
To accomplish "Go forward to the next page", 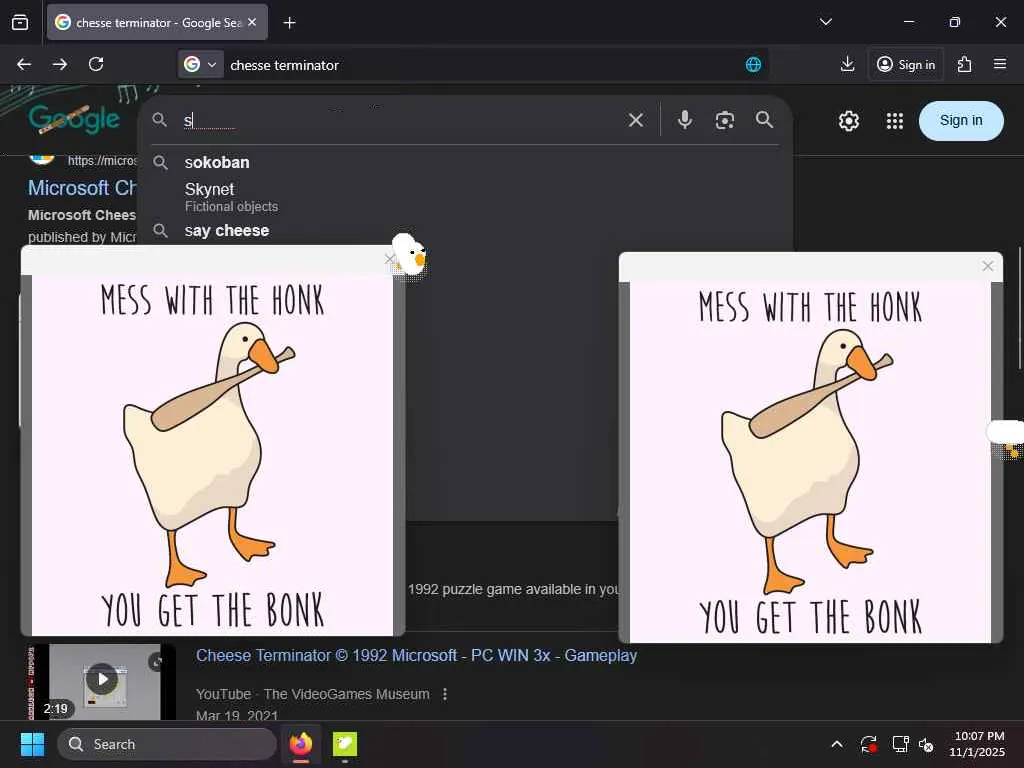I will pyautogui.click(x=60, y=64).
